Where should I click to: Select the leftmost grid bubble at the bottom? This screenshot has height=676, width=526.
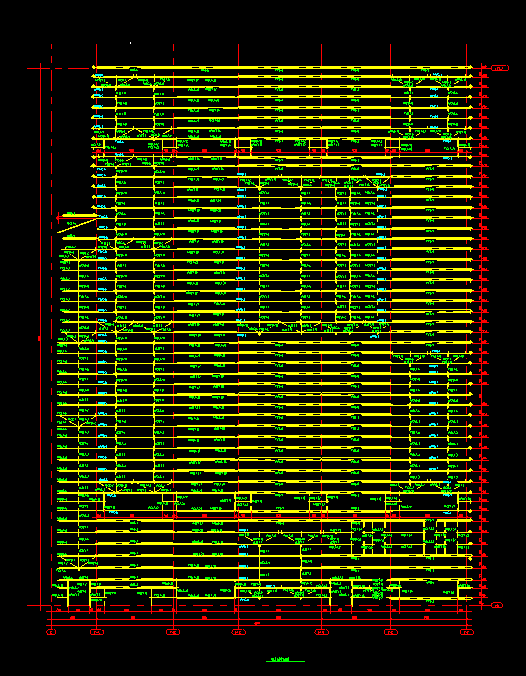51,632
